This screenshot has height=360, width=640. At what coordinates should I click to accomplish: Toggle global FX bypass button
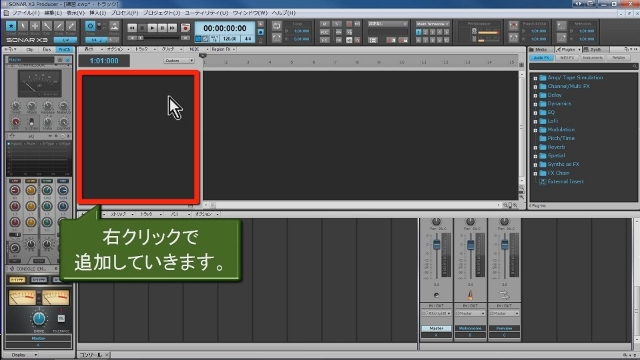[x=324, y=40]
